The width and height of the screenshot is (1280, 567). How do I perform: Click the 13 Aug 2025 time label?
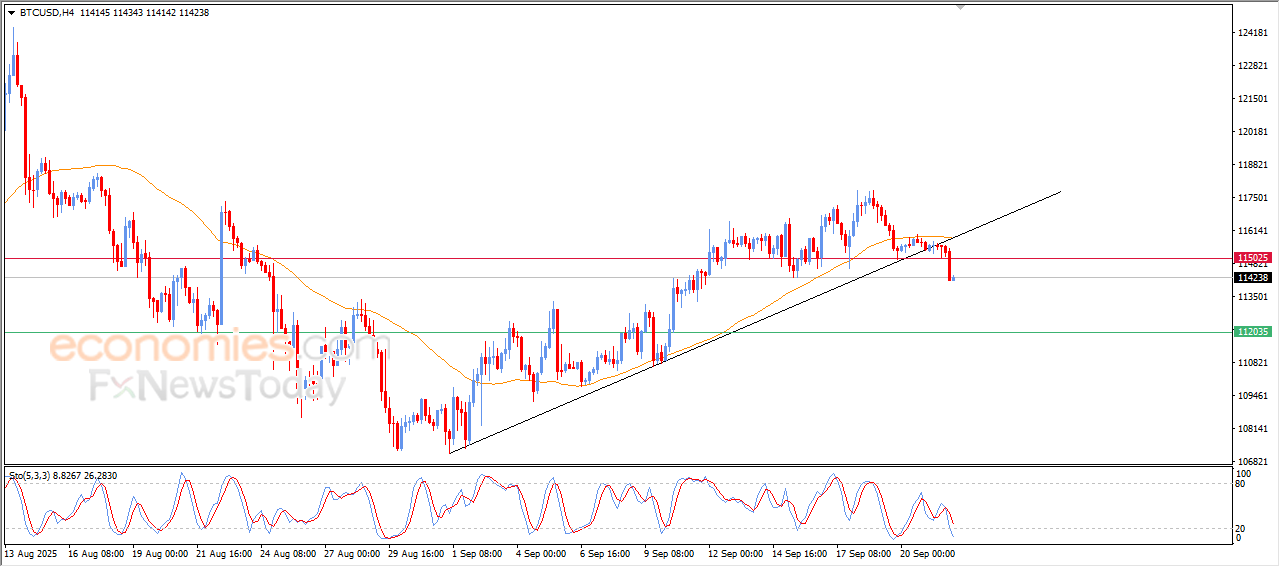click(32, 553)
